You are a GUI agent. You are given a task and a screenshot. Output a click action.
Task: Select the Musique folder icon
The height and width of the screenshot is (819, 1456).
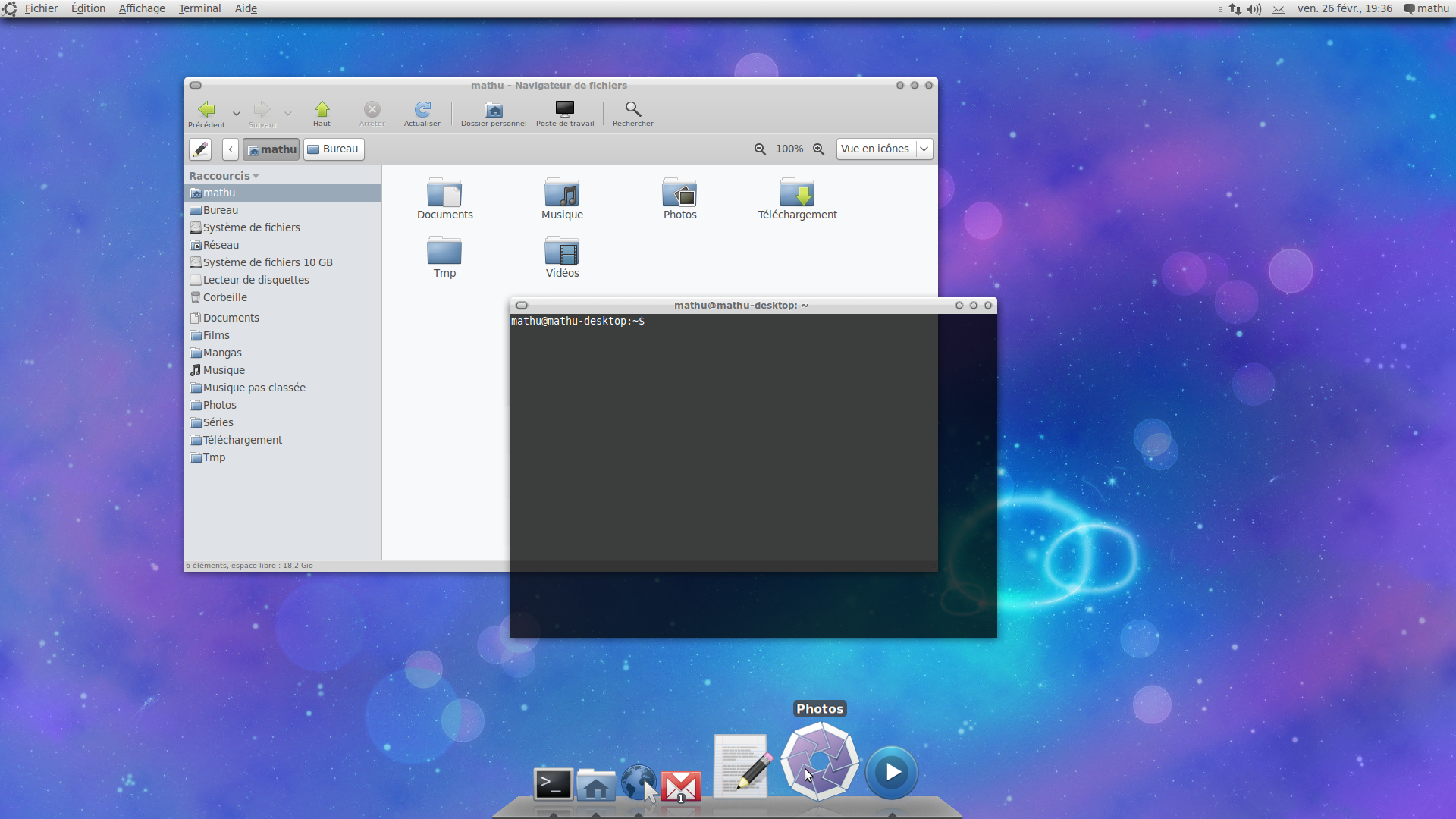coord(562,193)
